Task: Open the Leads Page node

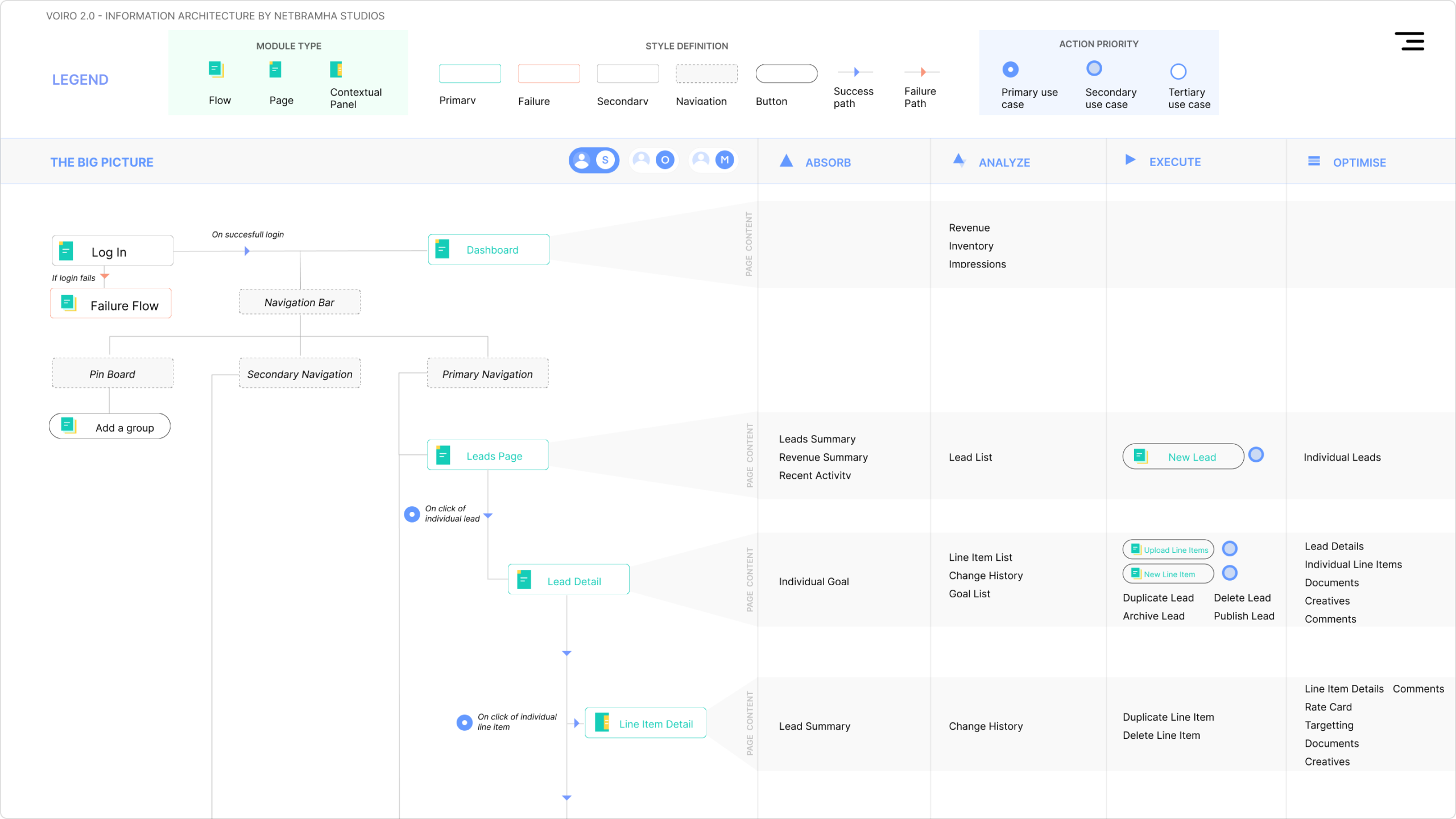Action: (488, 455)
